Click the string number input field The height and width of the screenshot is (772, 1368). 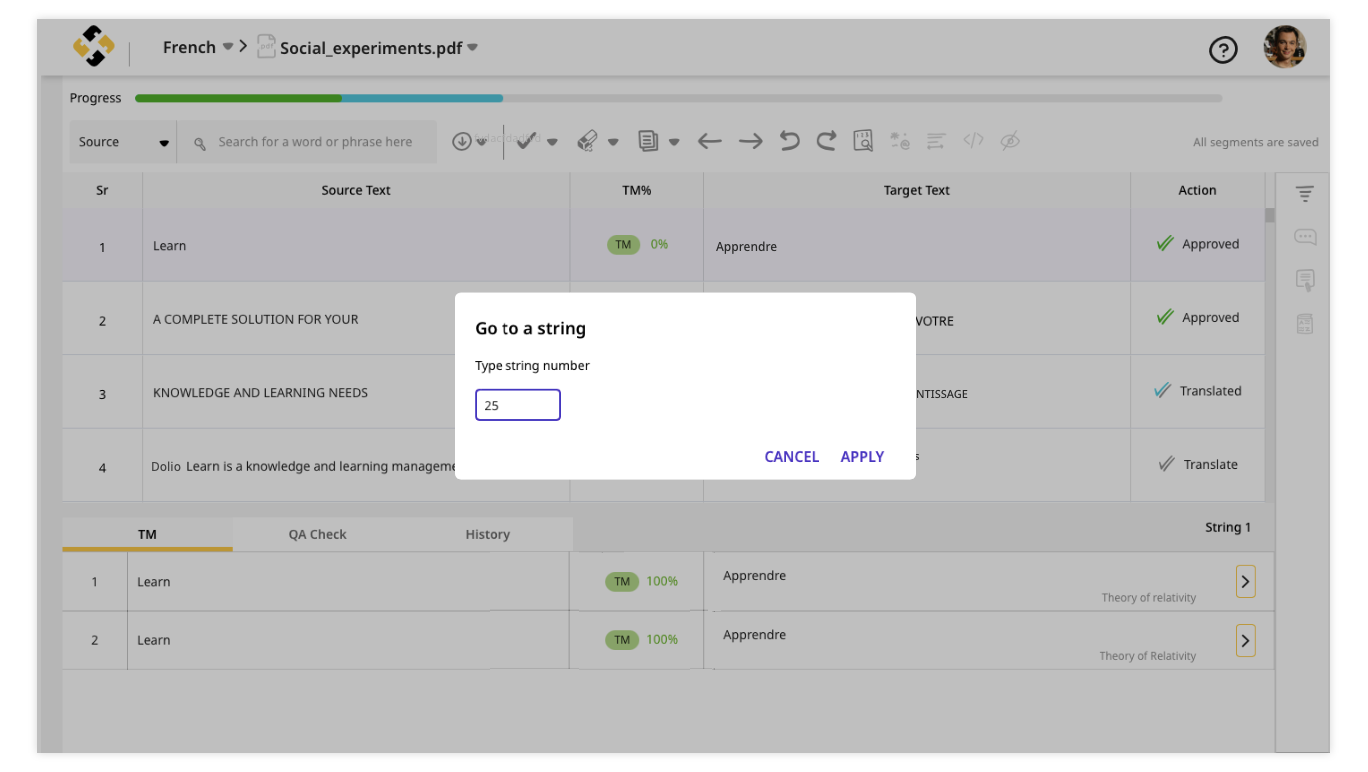click(x=518, y=405)
